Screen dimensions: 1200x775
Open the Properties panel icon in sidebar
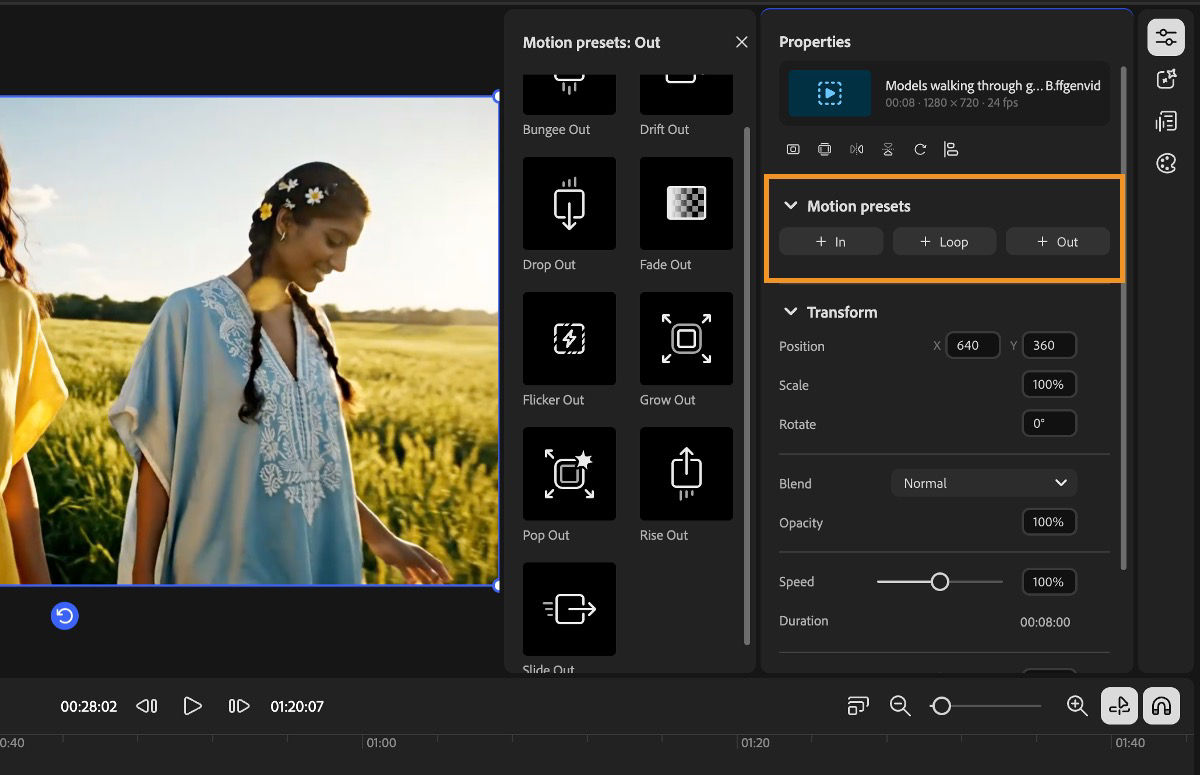click(x=1166, y=38)
